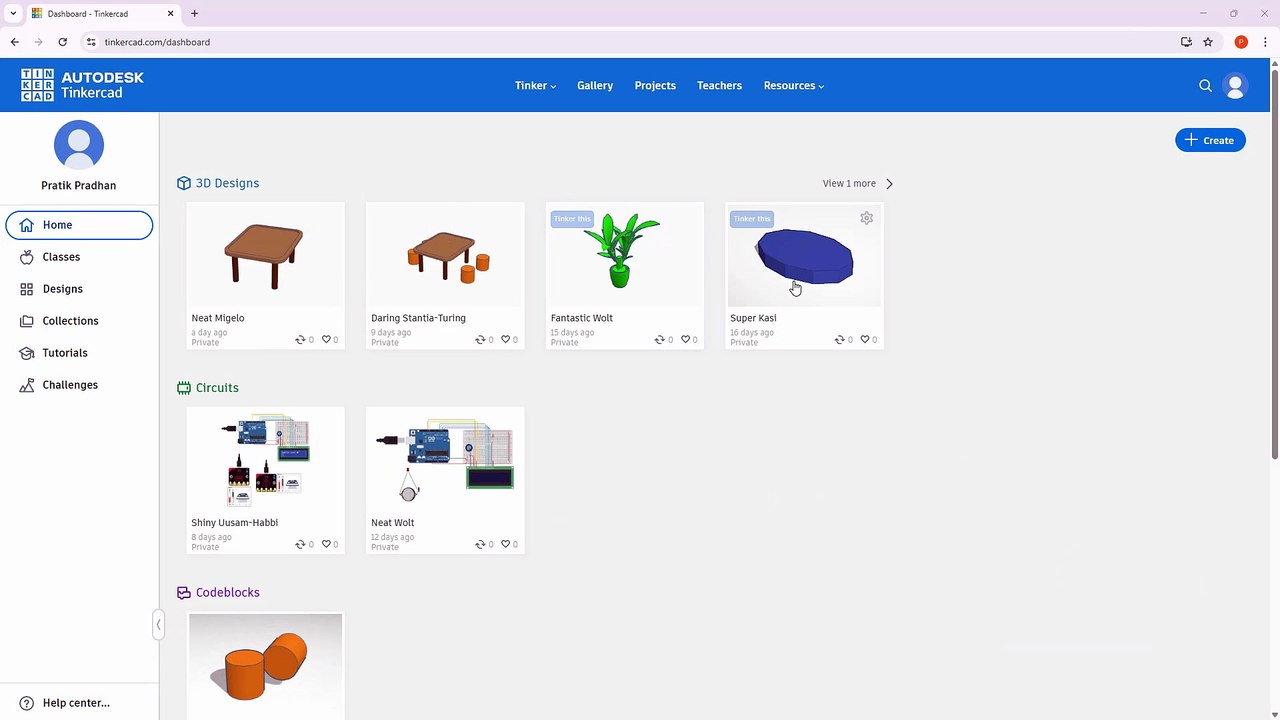Click remix icon on Fantastic Wolt
Screen dimensions: 1280x720
click(x=659, y=340)
